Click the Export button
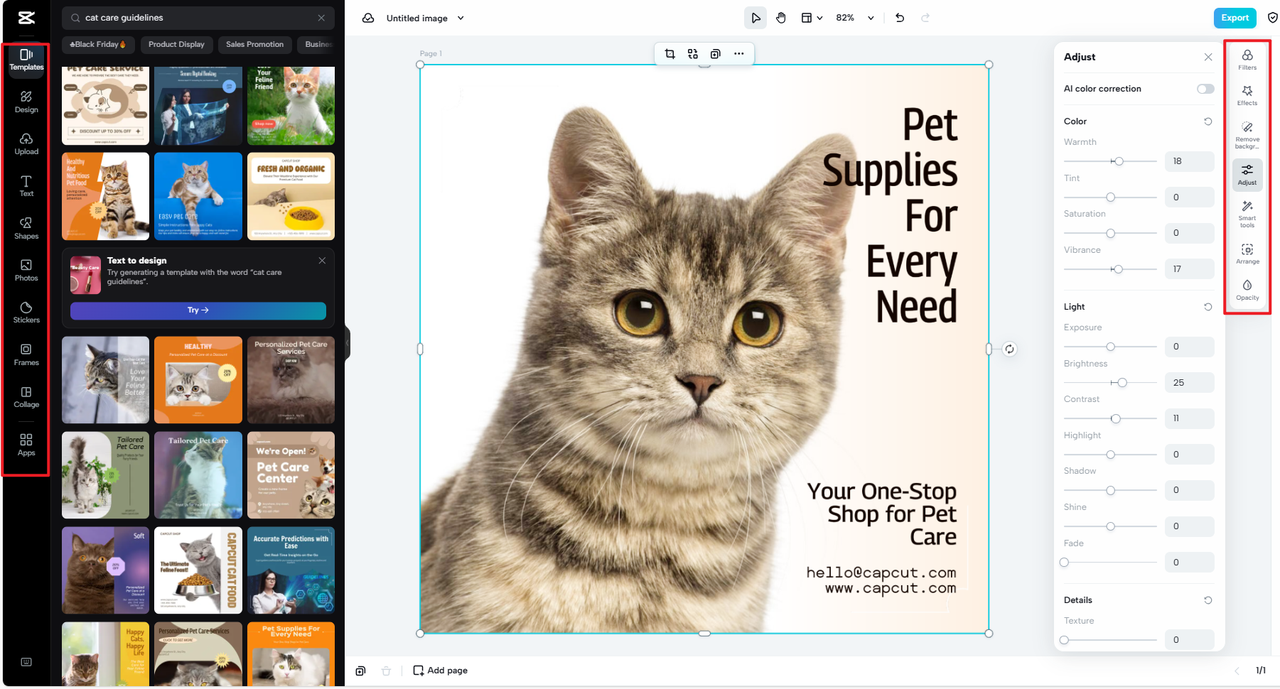Image resolution: width=1280 pixels, height=689 pixels. tap(1235, 18)
